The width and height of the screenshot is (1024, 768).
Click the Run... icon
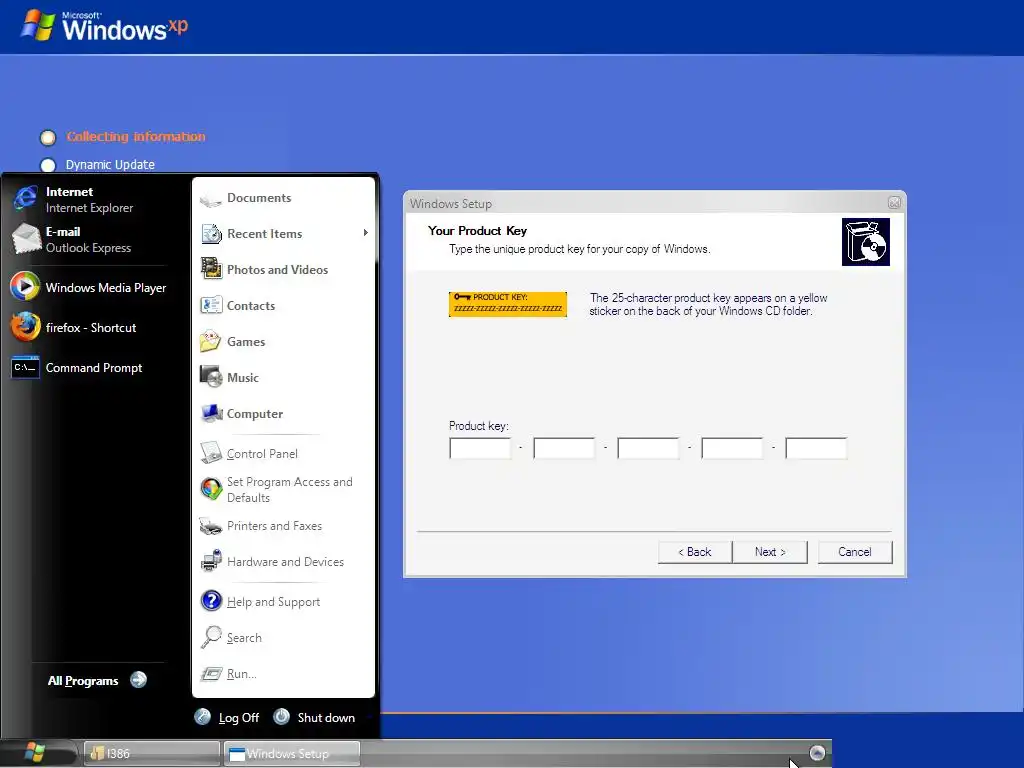point(211,673)
